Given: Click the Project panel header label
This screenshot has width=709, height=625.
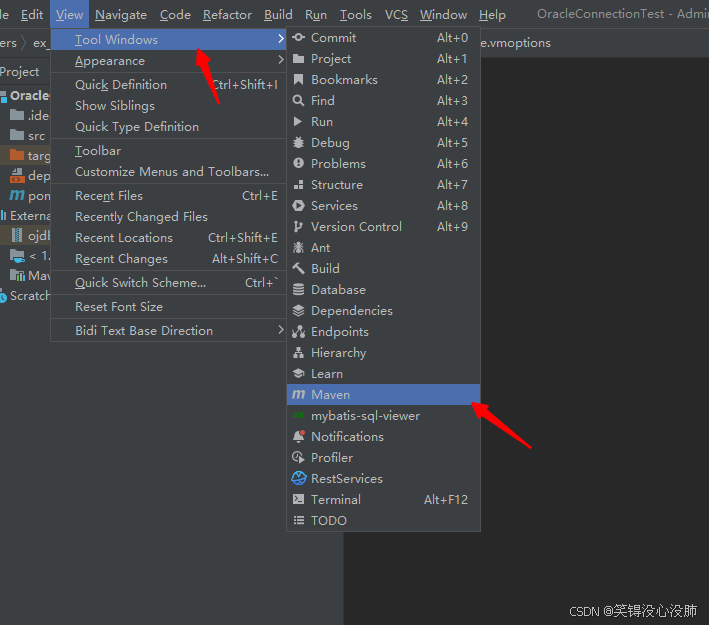Looking at the screenshot, I should [19, 72].
